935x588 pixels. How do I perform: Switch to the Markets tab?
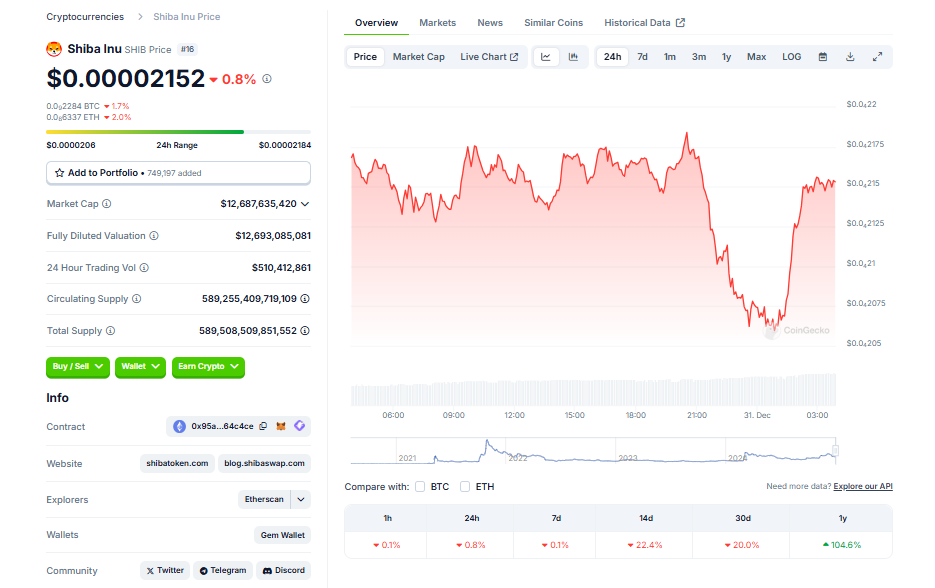(437, 23)
